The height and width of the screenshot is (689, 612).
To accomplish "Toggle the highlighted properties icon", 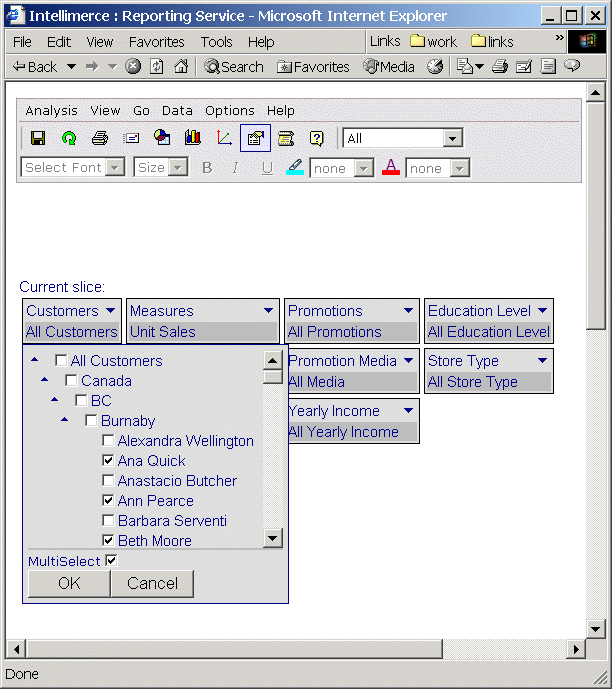I will point(255,138).
